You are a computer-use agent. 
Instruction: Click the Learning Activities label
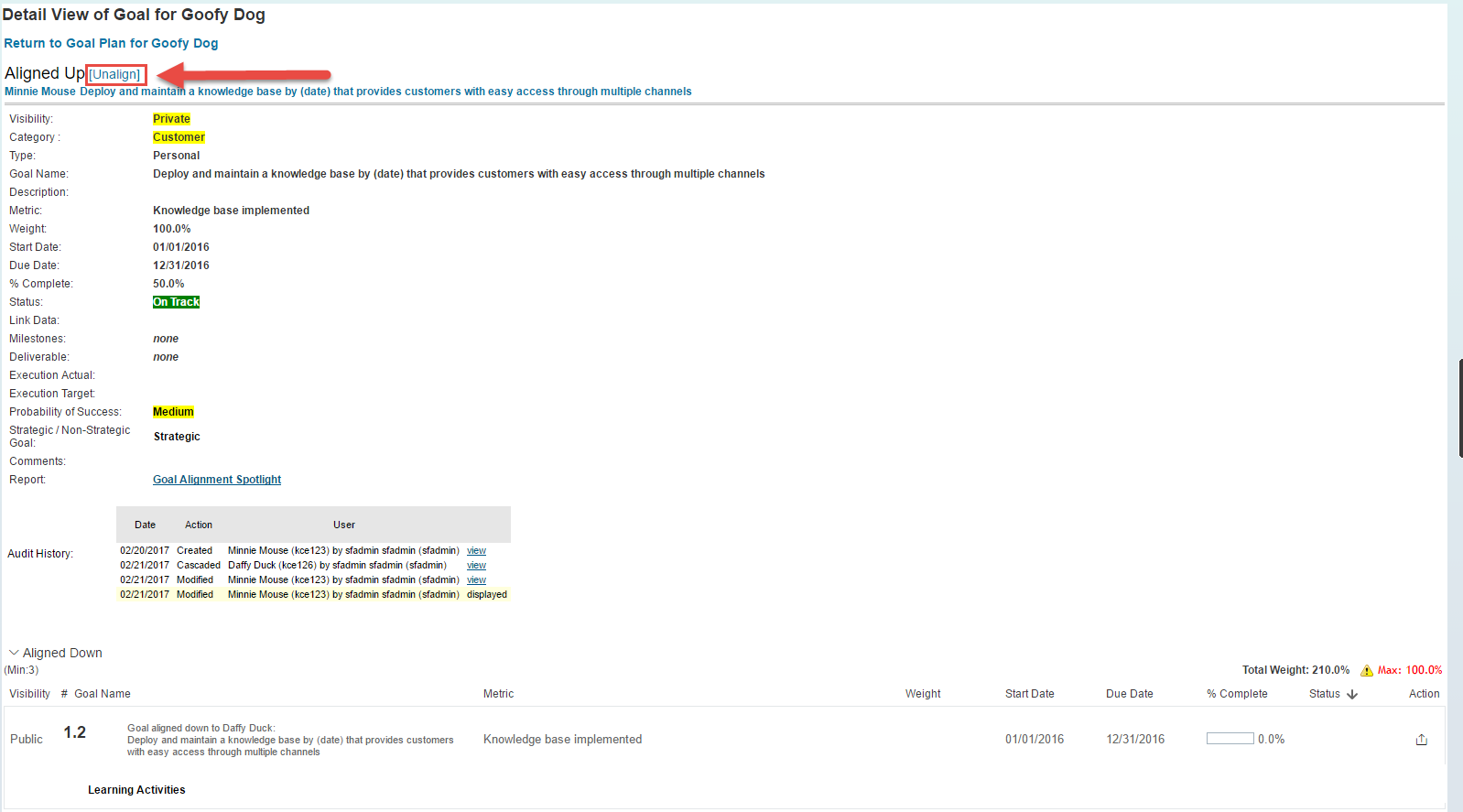click(x=136, y=790)
